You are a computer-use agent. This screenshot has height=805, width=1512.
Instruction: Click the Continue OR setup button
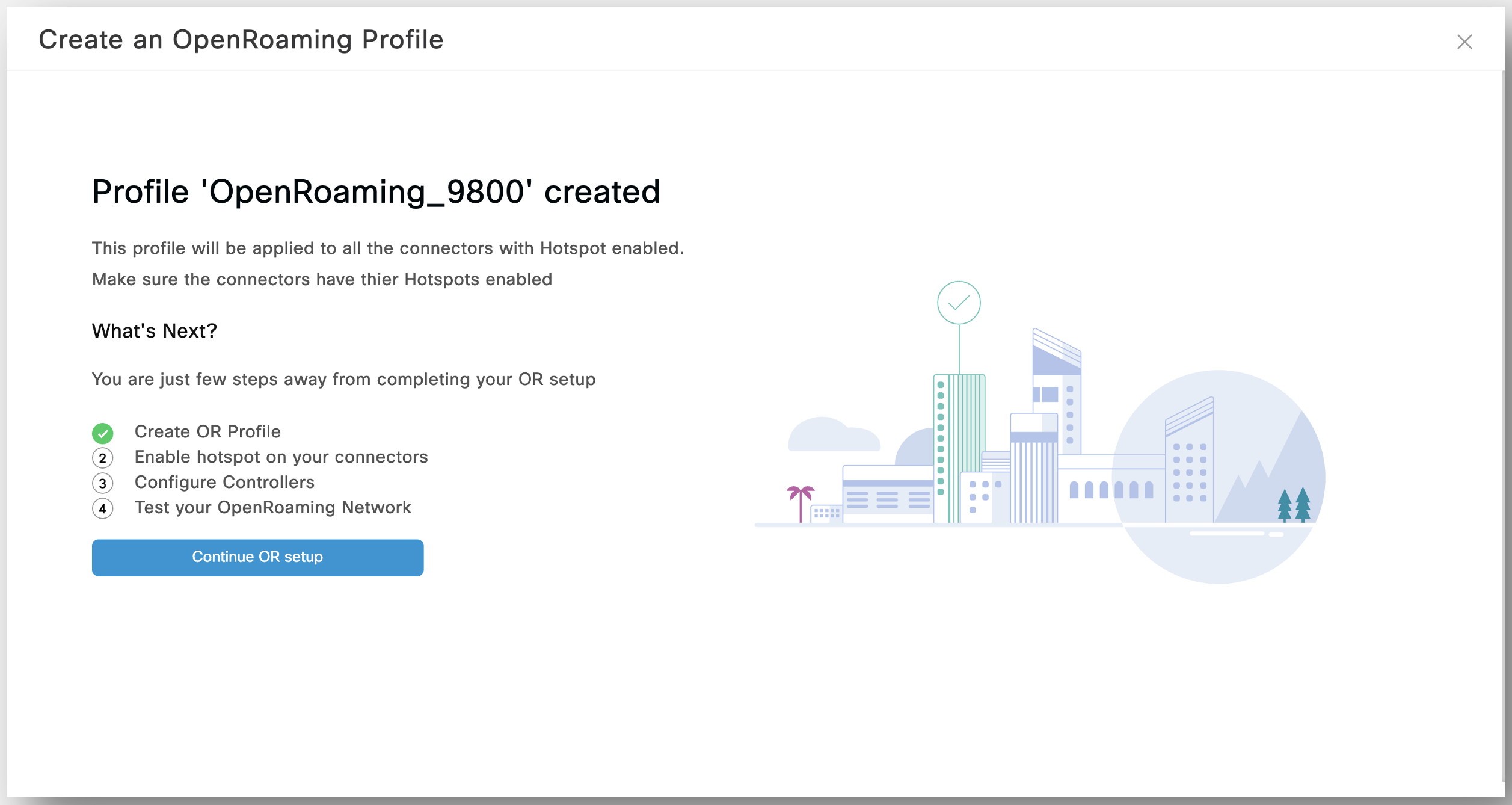click(x=257, y=557)
